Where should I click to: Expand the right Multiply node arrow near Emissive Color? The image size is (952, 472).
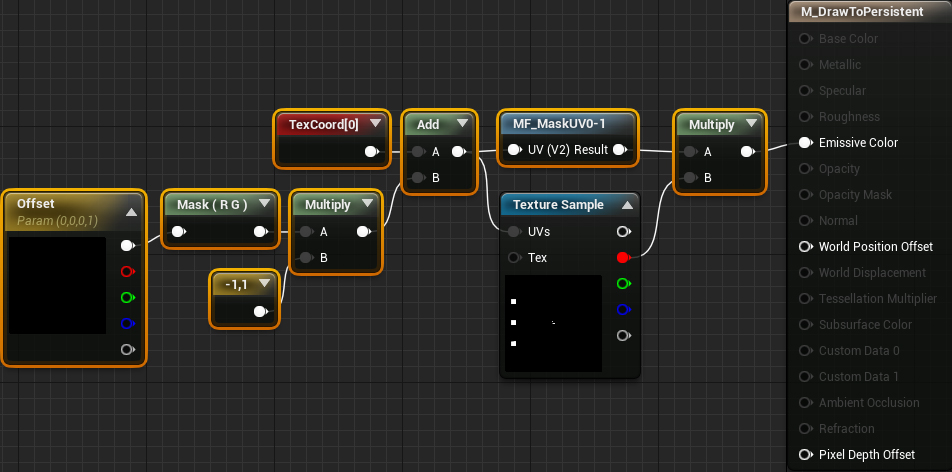[x=752, y=123]
